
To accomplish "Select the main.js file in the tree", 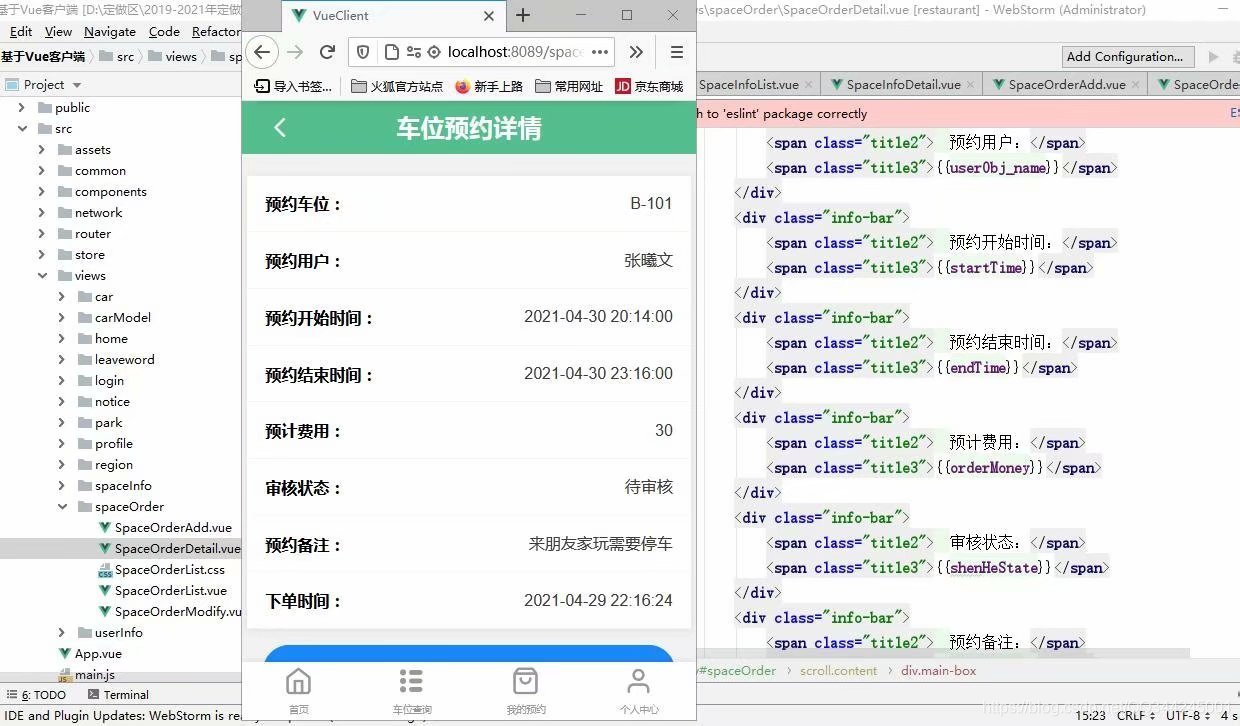I will 86,674.
